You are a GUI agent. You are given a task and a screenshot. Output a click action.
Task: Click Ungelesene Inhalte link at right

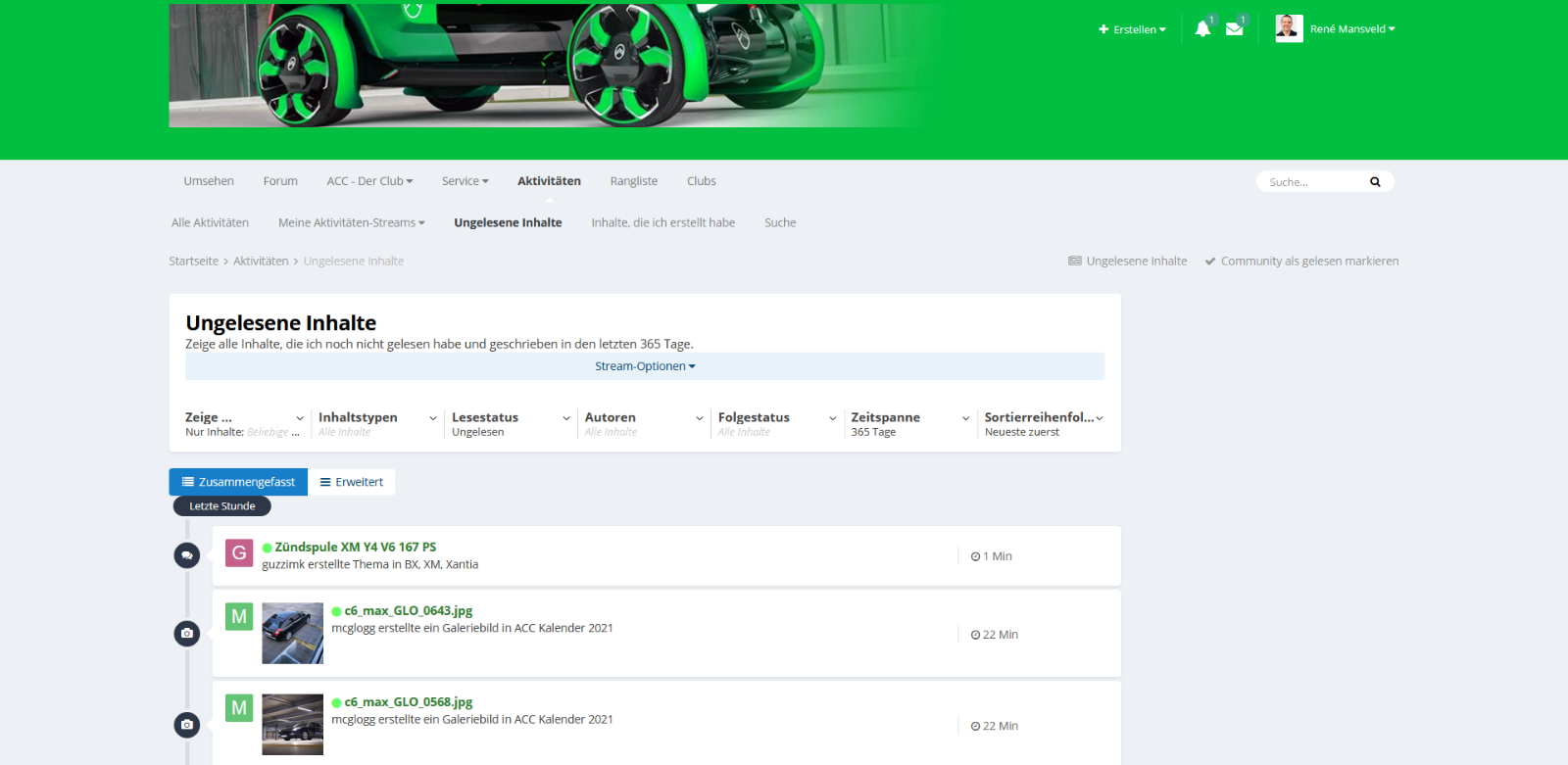(x=1128, y=261)
